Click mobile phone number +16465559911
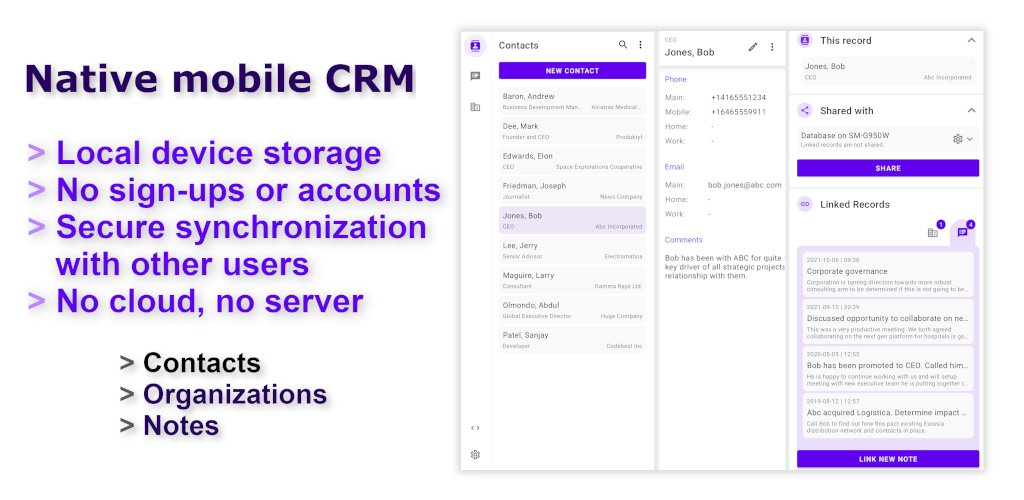Viewport: 1024px width, 500px height. (738, 112)
